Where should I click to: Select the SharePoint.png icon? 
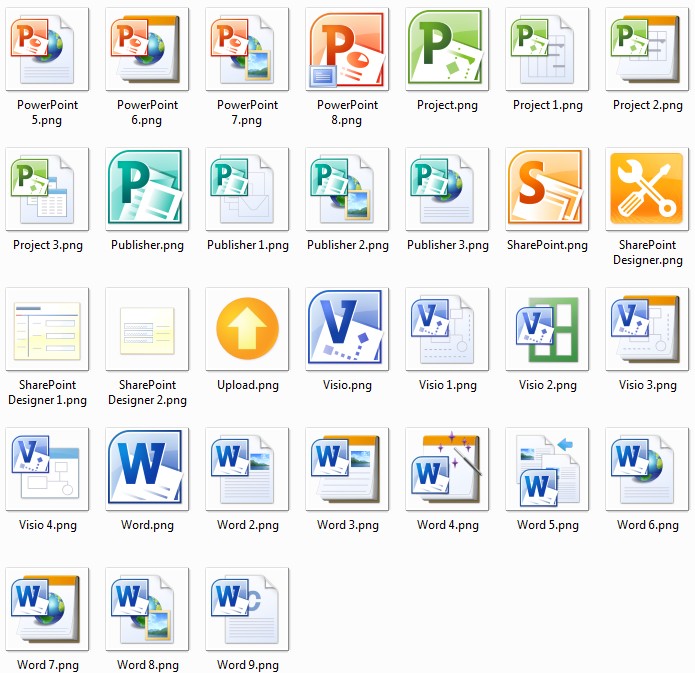click(x=547, y=189)
